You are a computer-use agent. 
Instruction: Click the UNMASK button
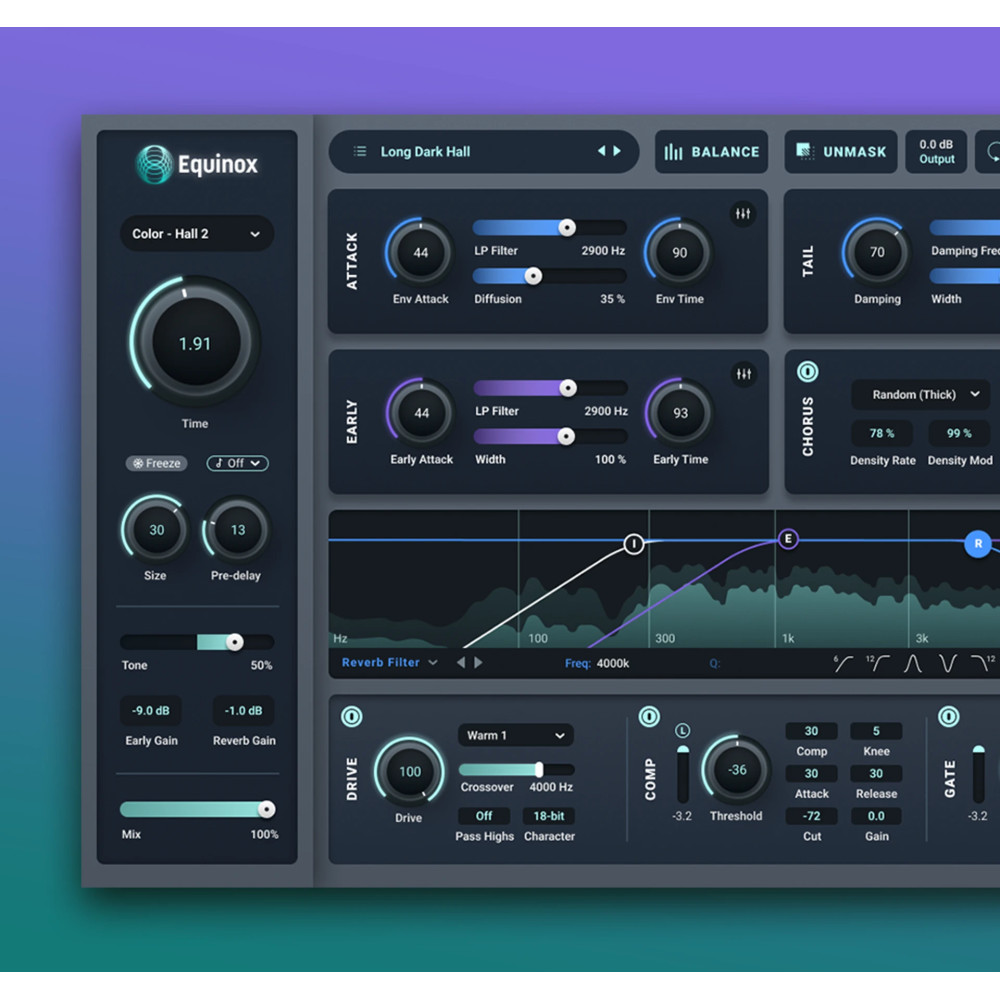click(x=841, y=152)
